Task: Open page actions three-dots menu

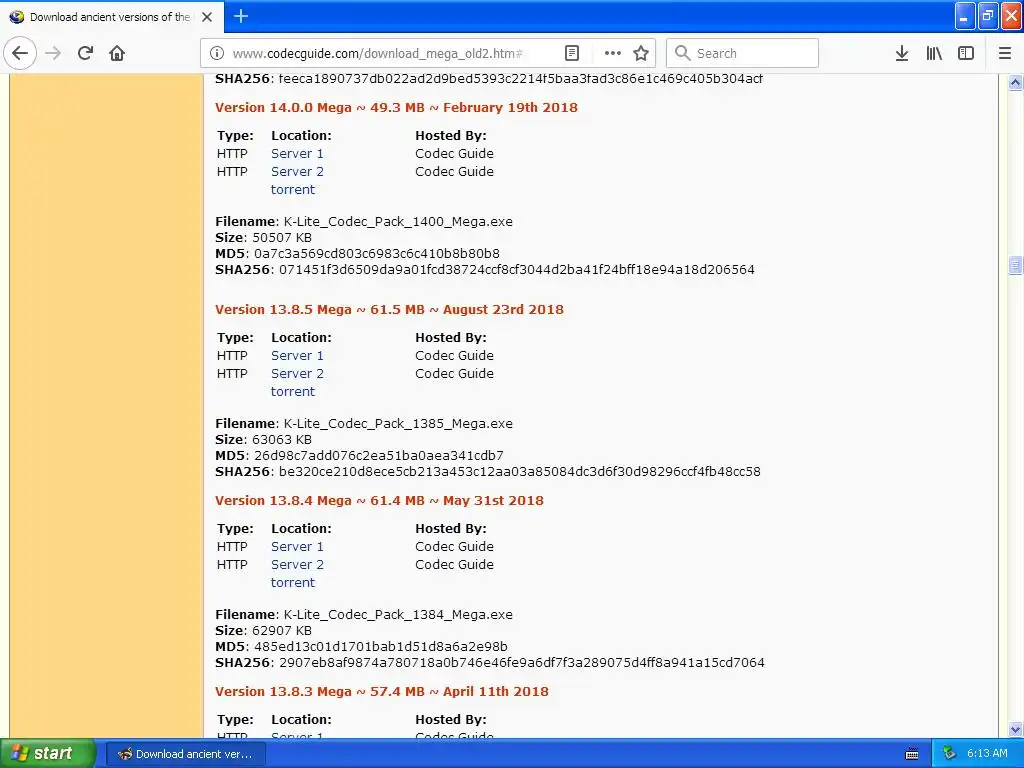Action: point(613,53)
